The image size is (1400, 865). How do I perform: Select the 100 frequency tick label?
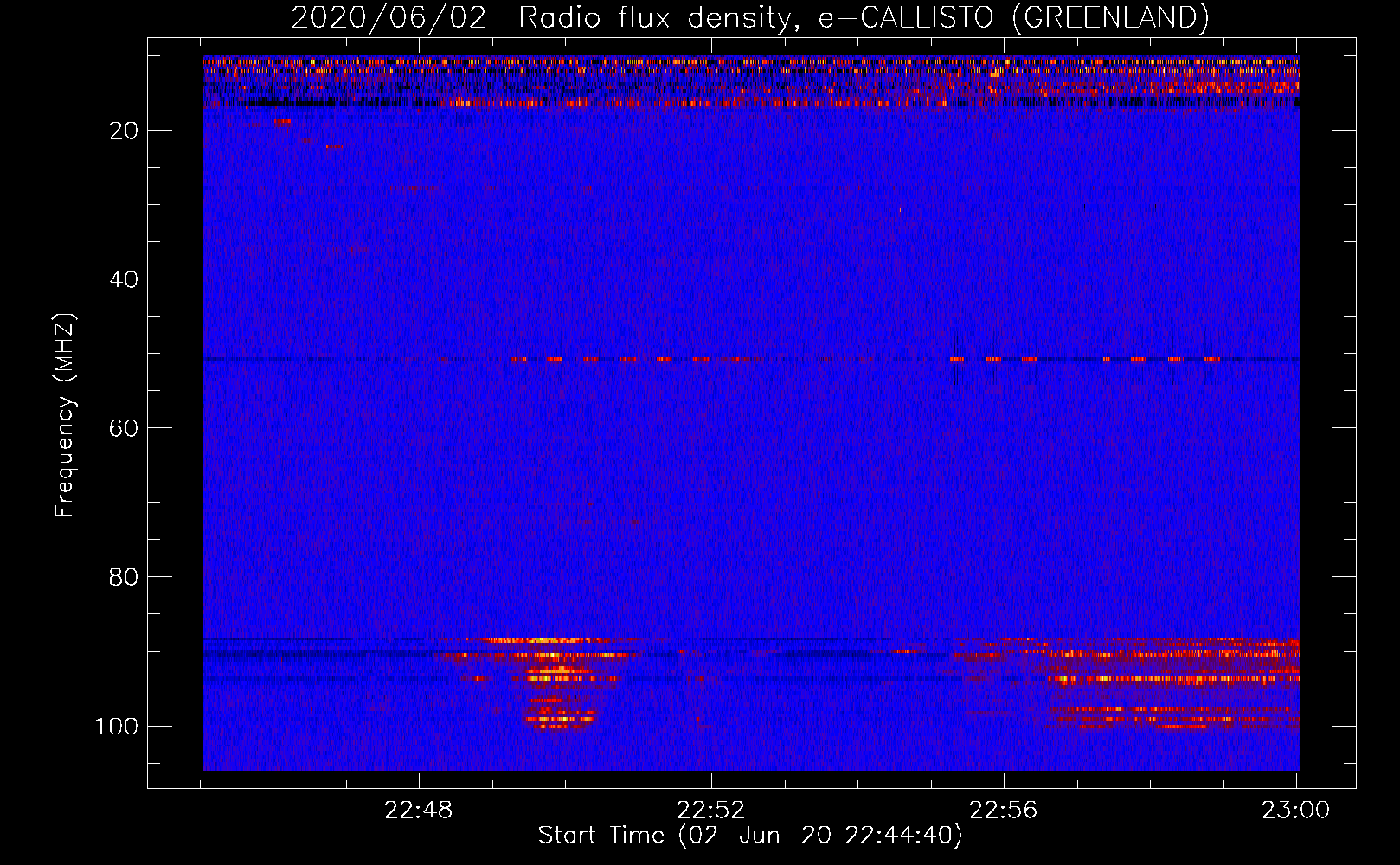117,726
